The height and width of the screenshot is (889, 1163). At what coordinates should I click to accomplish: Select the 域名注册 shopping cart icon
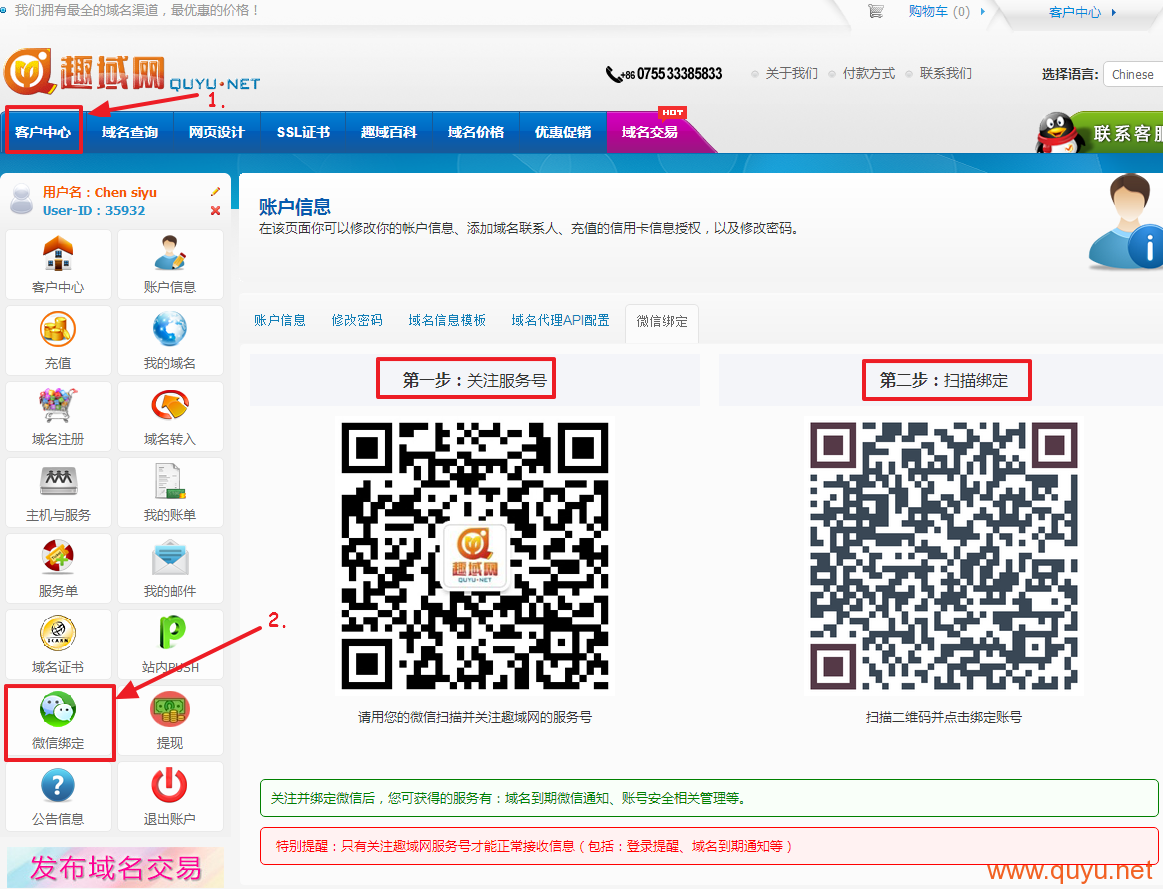coord(58,406)
